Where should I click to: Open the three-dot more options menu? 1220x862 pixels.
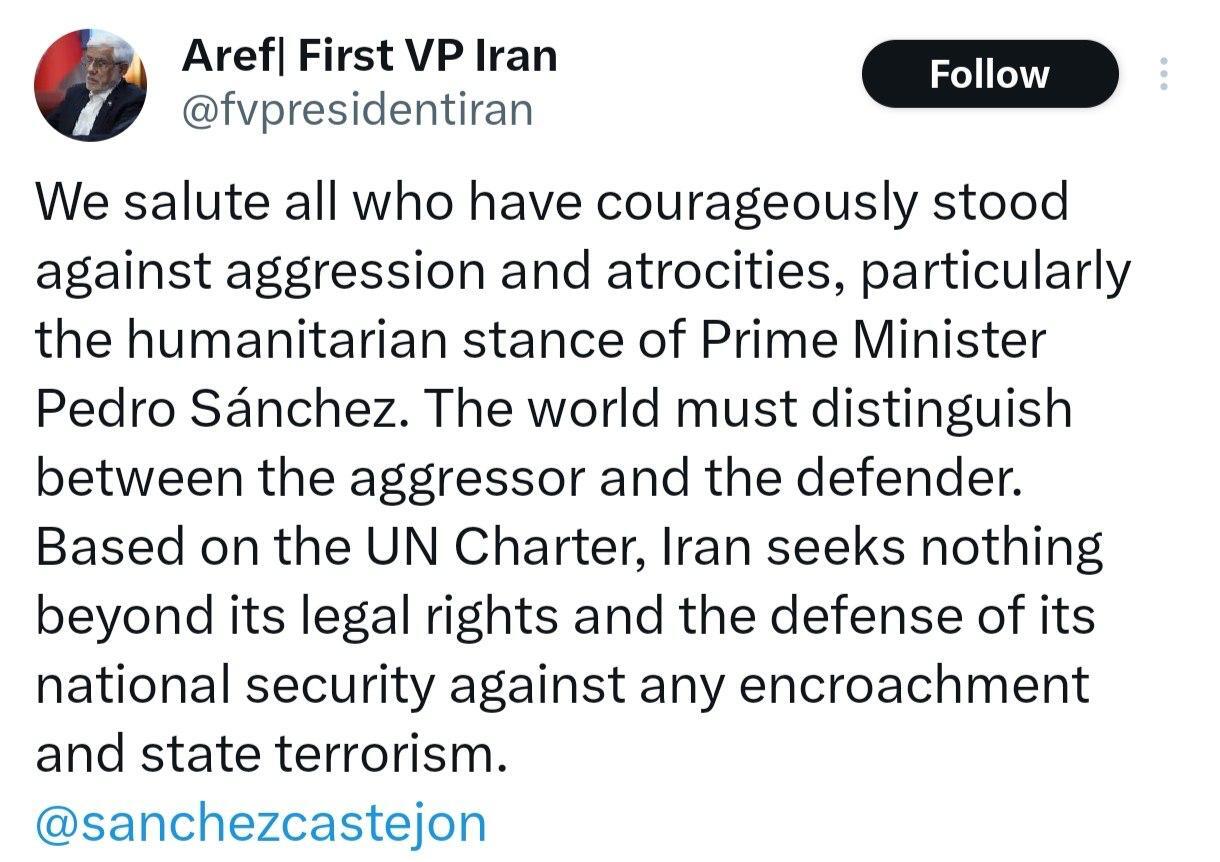coord(1163,74)
